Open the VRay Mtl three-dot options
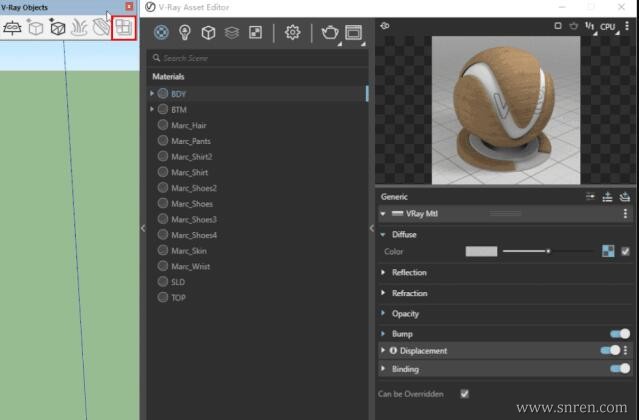639x420 pixels. point(625,213)
